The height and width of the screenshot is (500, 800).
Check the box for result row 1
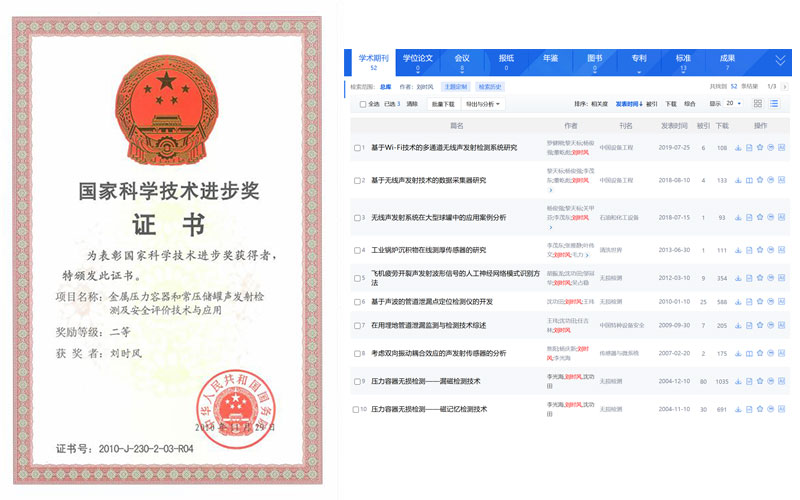[357, 148]
